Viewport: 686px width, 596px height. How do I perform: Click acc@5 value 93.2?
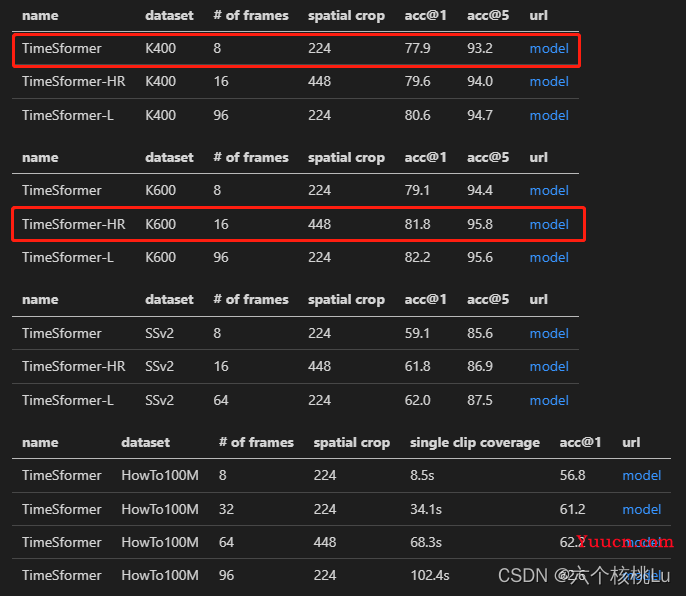[x=480, y=48]
